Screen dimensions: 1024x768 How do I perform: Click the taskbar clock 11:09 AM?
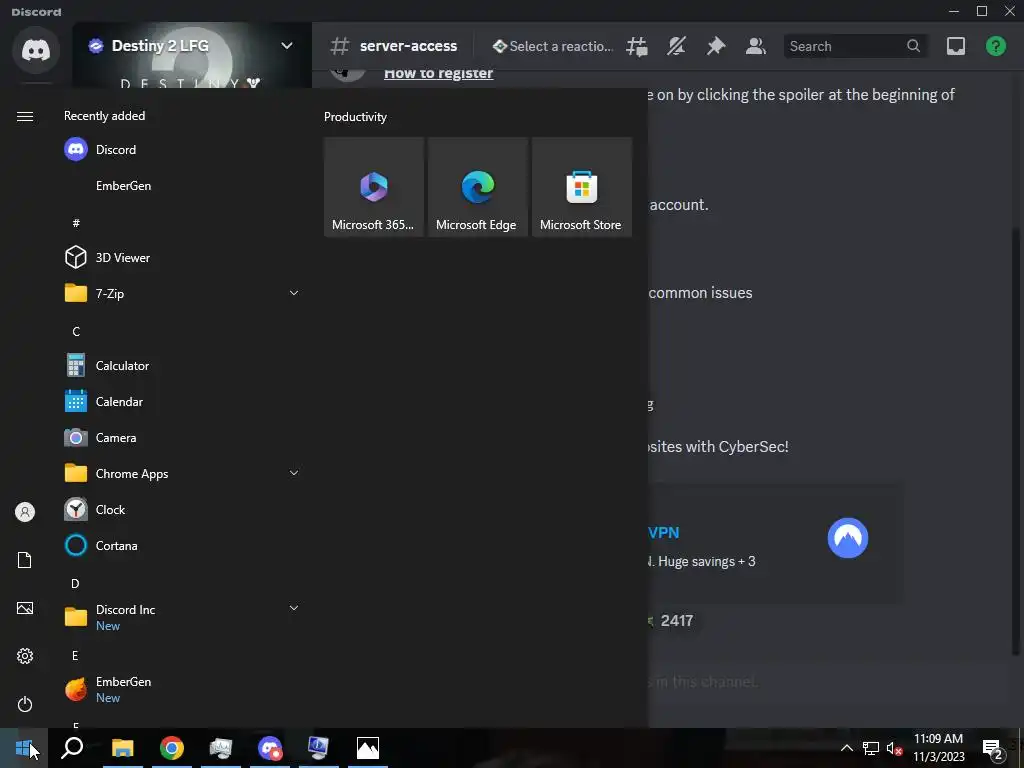[x=938, y=748]
